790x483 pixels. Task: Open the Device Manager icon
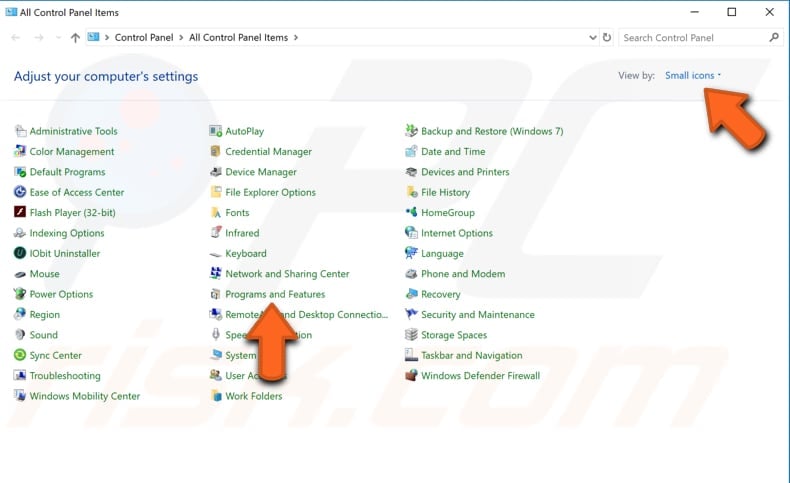pyautogui.click(x=216, y=172)
